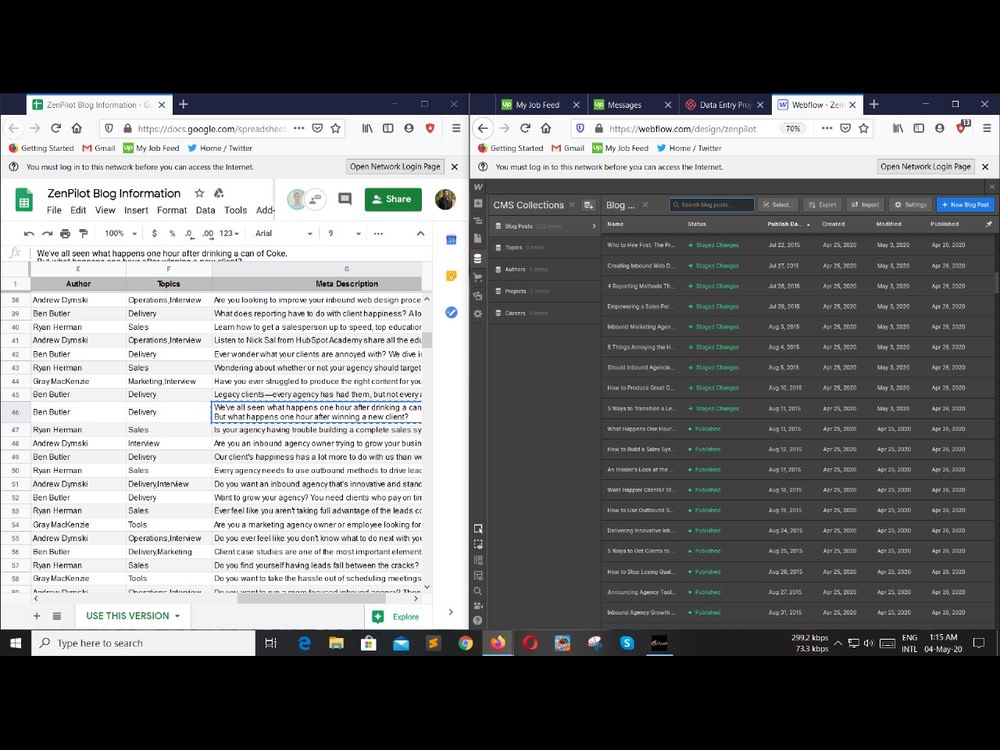The image size is (1000, 750).
Task: Open the comment history icon in Sheets
Action: (345, 199)
